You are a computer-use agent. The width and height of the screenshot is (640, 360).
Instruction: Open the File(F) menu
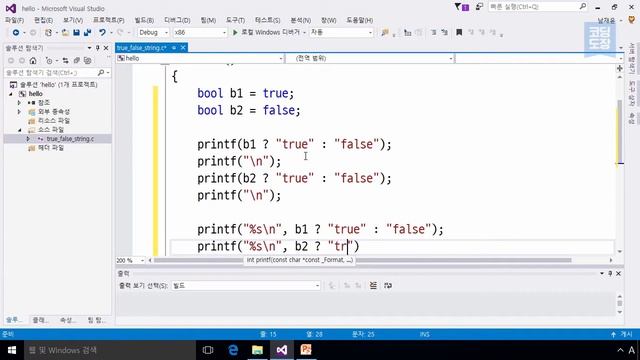click(x=14, y=20)
